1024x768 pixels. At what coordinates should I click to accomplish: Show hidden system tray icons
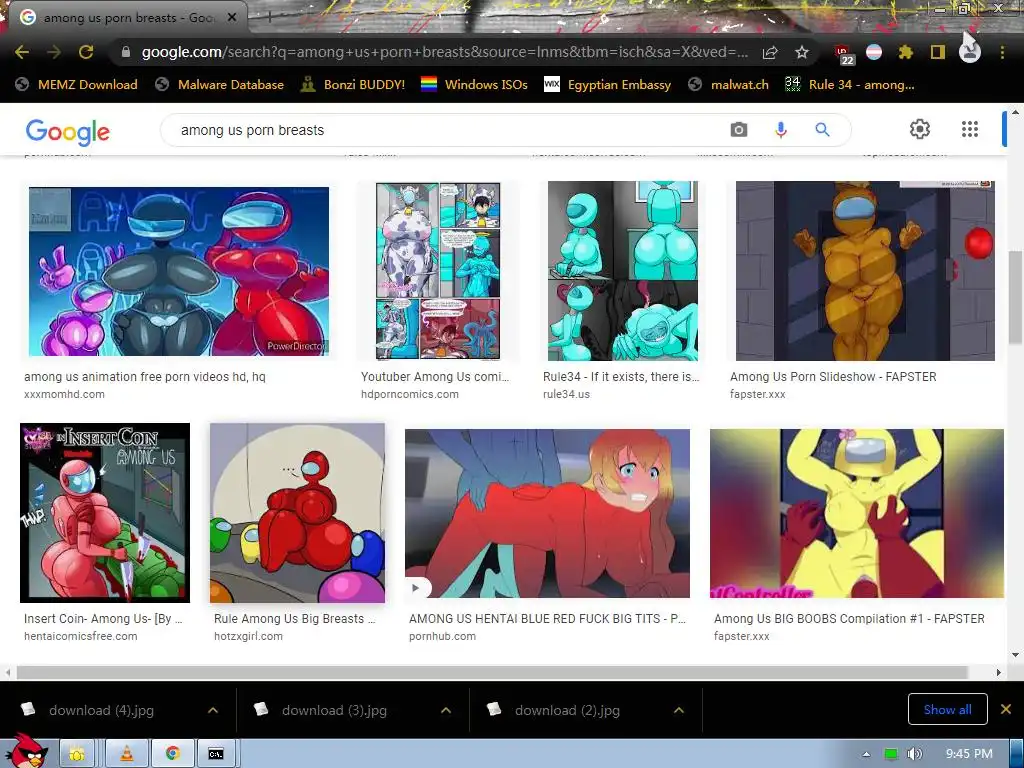pyautogui.click(x=866, y=754)
